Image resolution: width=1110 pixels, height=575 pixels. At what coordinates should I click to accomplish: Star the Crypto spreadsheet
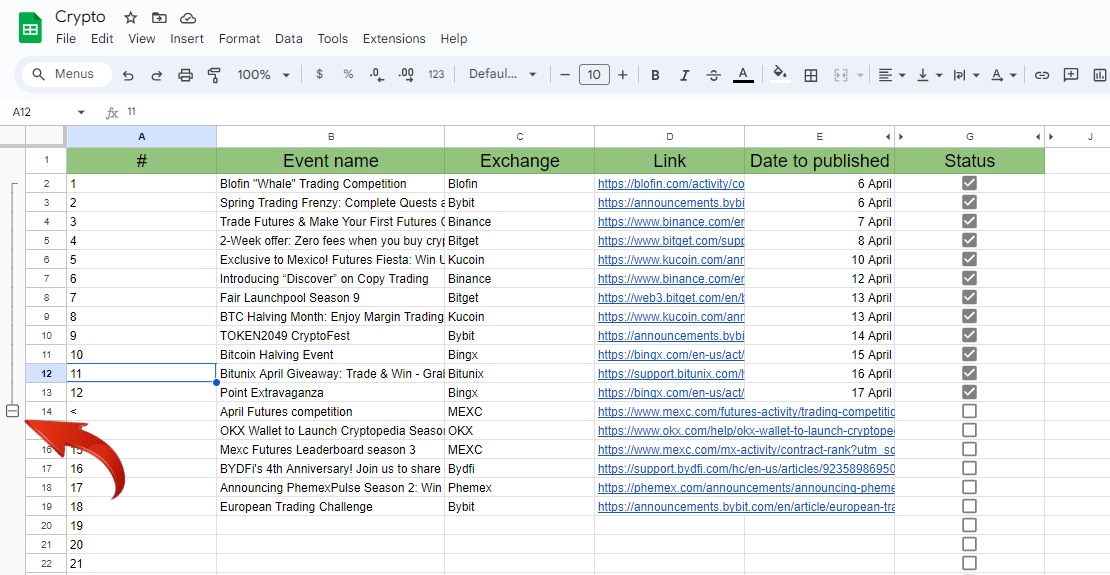pyautogui.click(x=130, y=18)
